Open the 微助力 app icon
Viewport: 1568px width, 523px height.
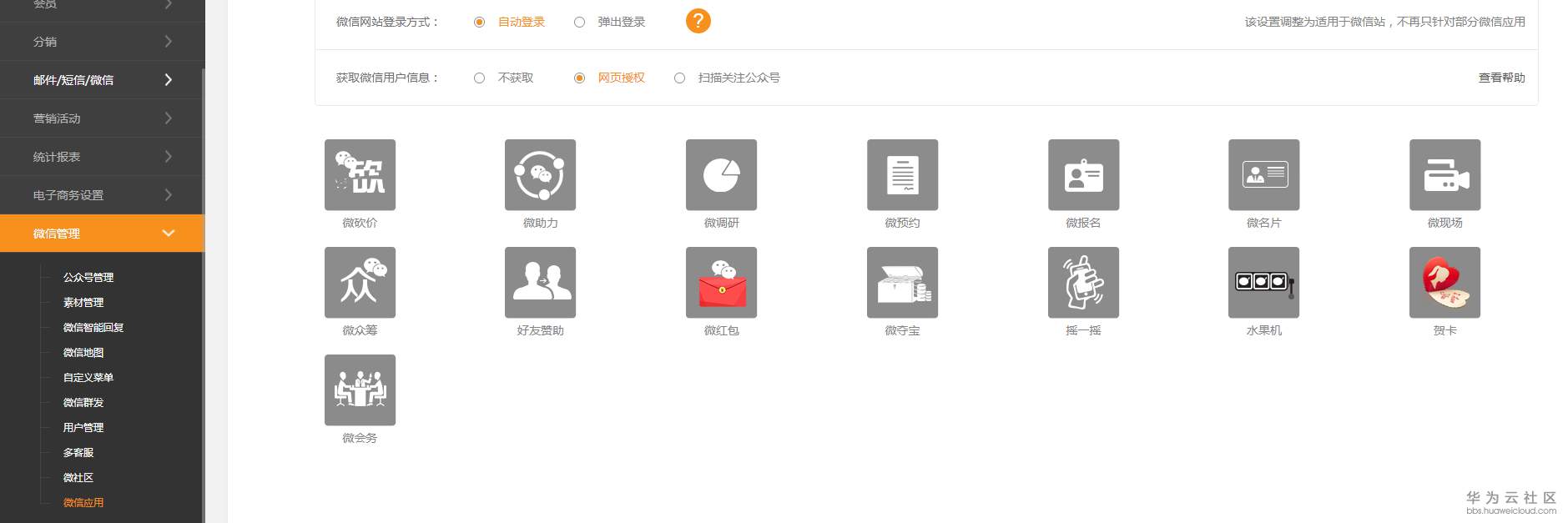(540, 174)
